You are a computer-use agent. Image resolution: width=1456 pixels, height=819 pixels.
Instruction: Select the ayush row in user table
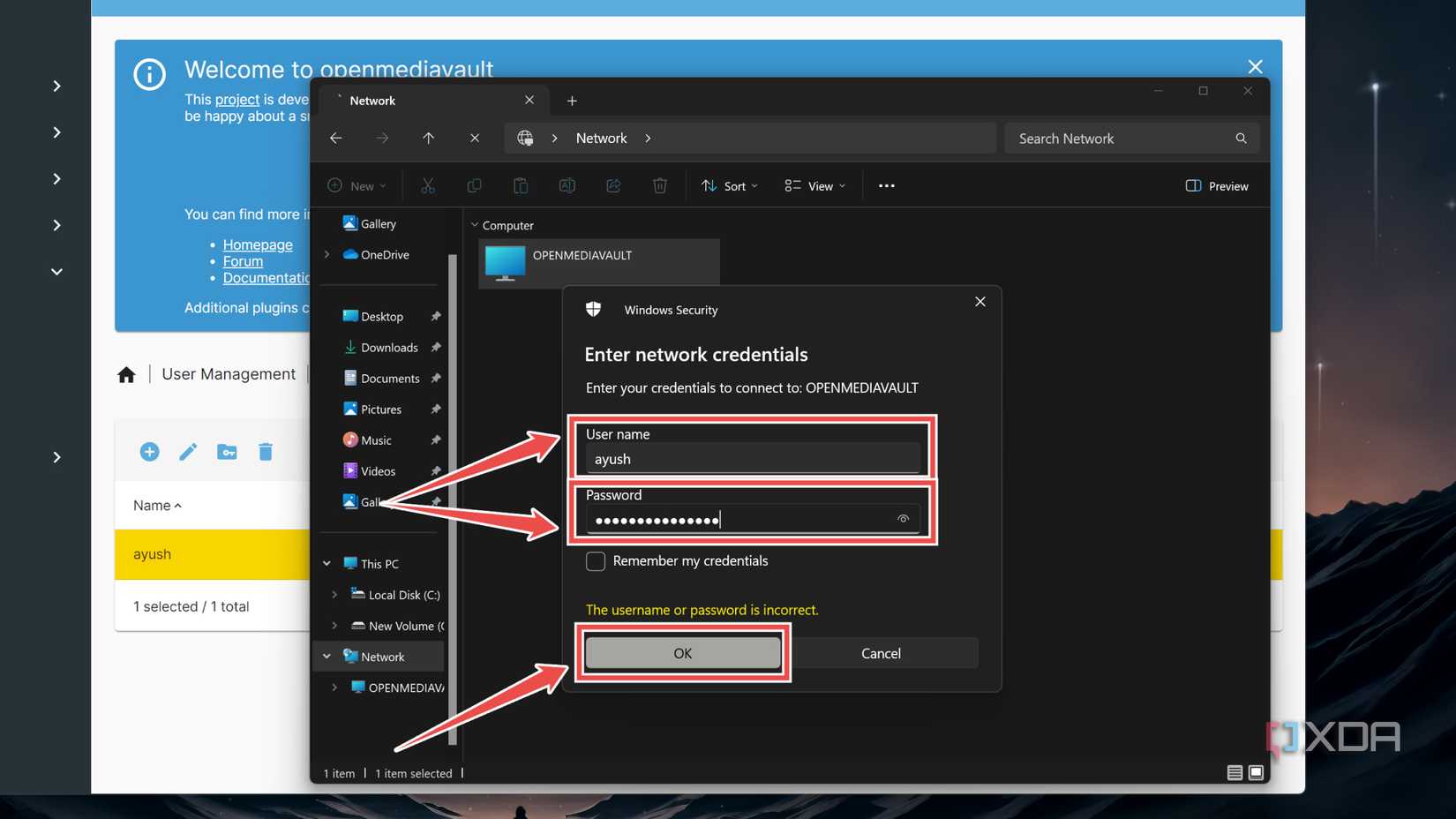212,554
